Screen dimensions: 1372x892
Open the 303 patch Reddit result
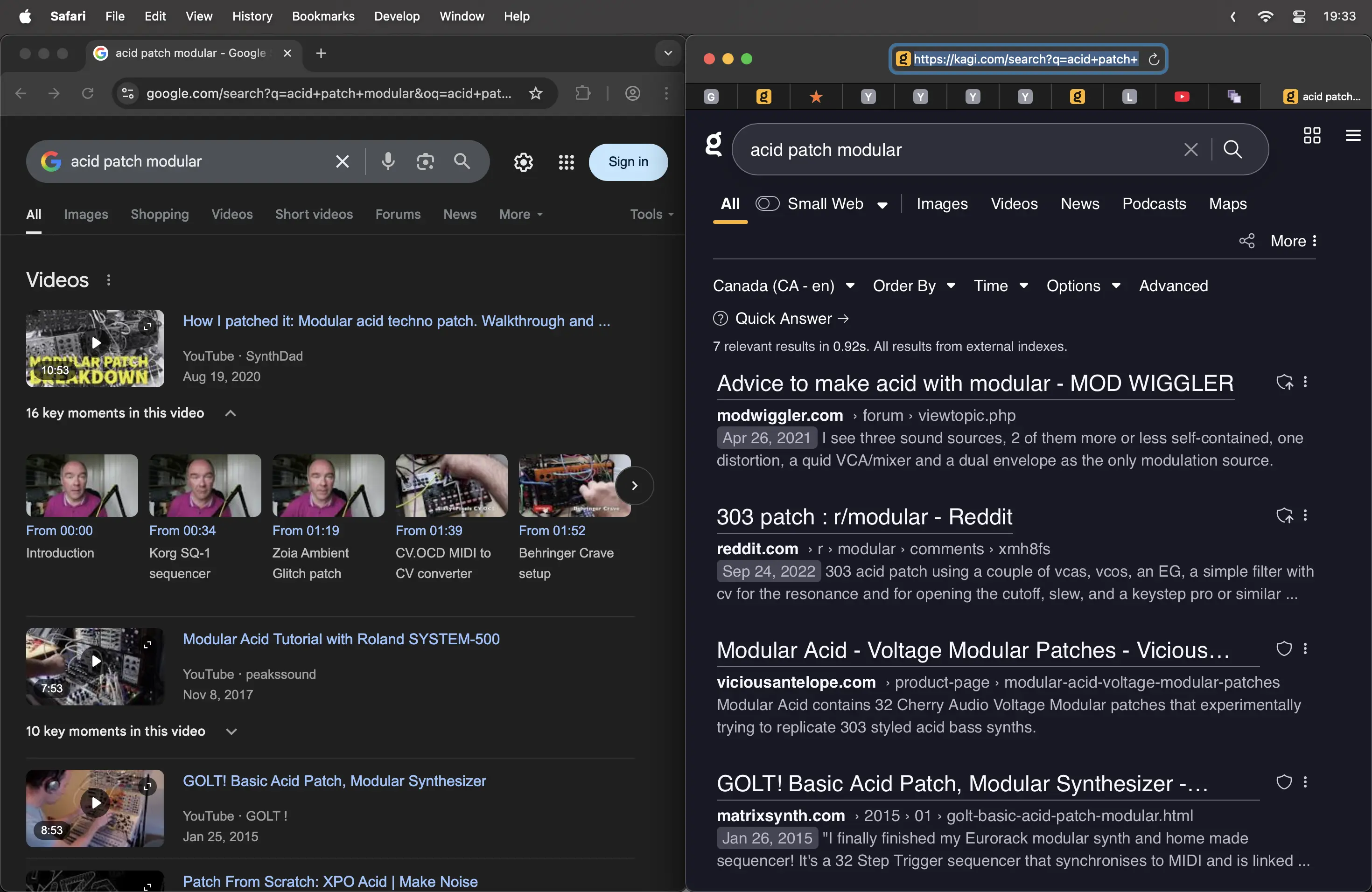[863, 517]
